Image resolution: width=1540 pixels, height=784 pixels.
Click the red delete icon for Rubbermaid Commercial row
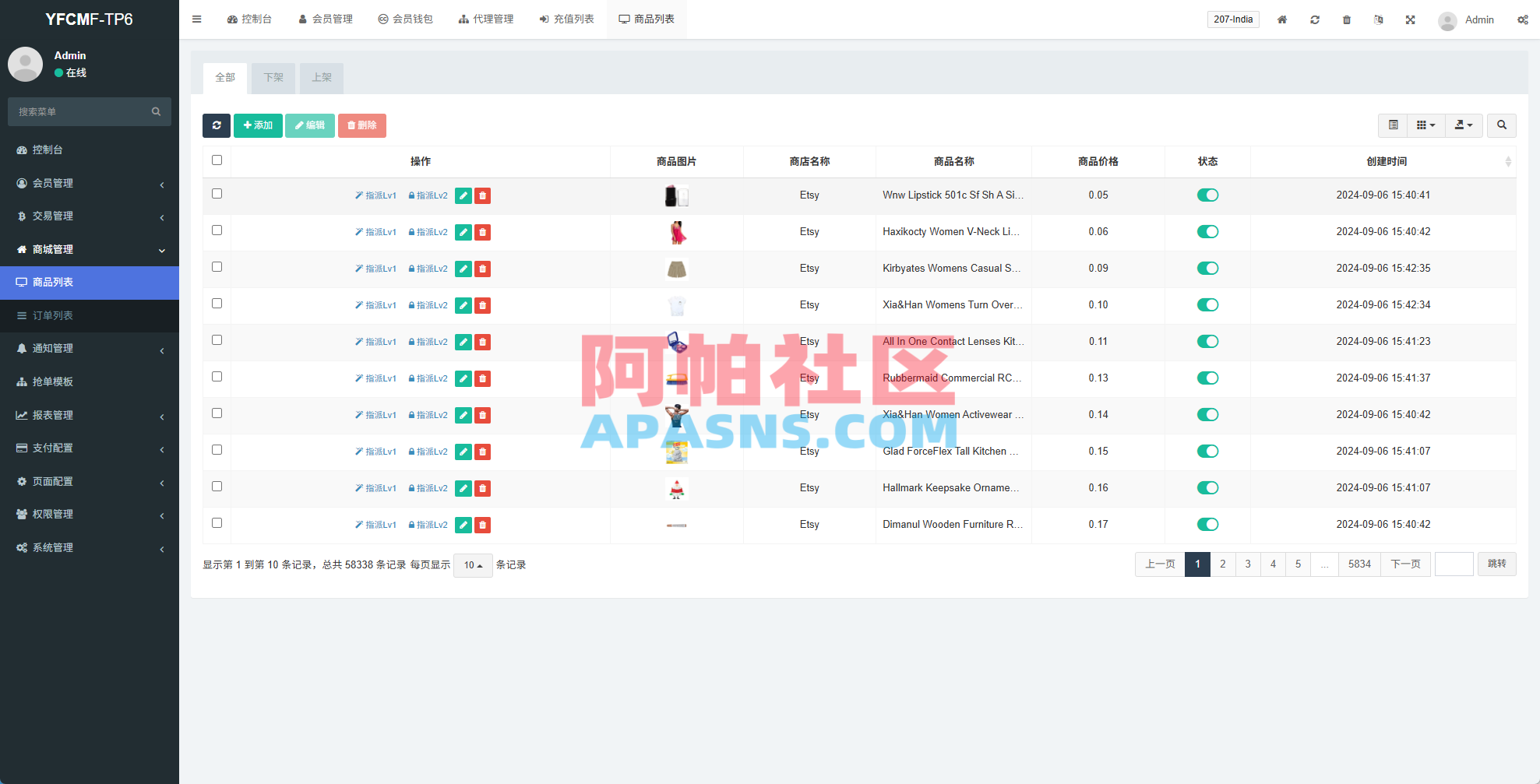click(x=483, y=378)
